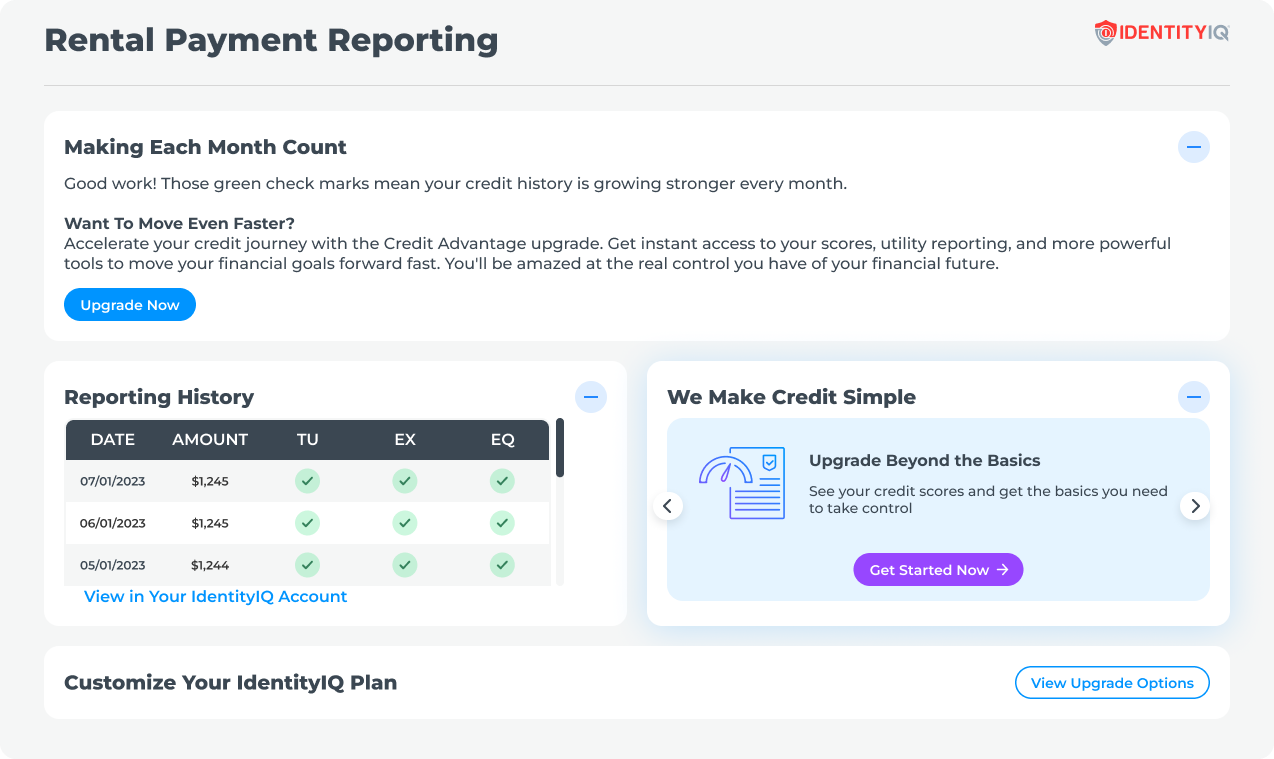Click the TU checkmark for 06/01/2023

point(307,523)
